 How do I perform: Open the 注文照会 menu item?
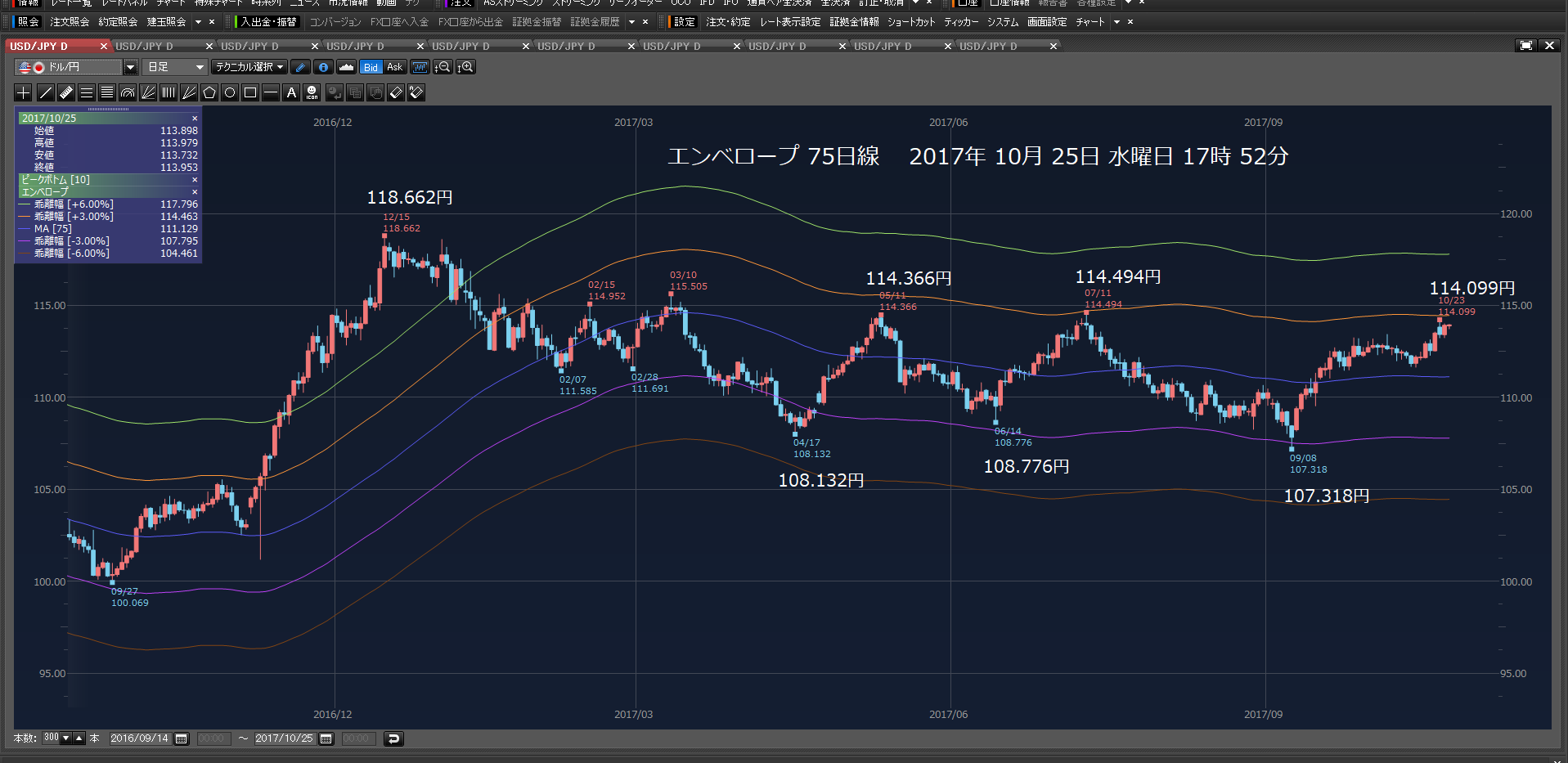click(x=70, y=22)
